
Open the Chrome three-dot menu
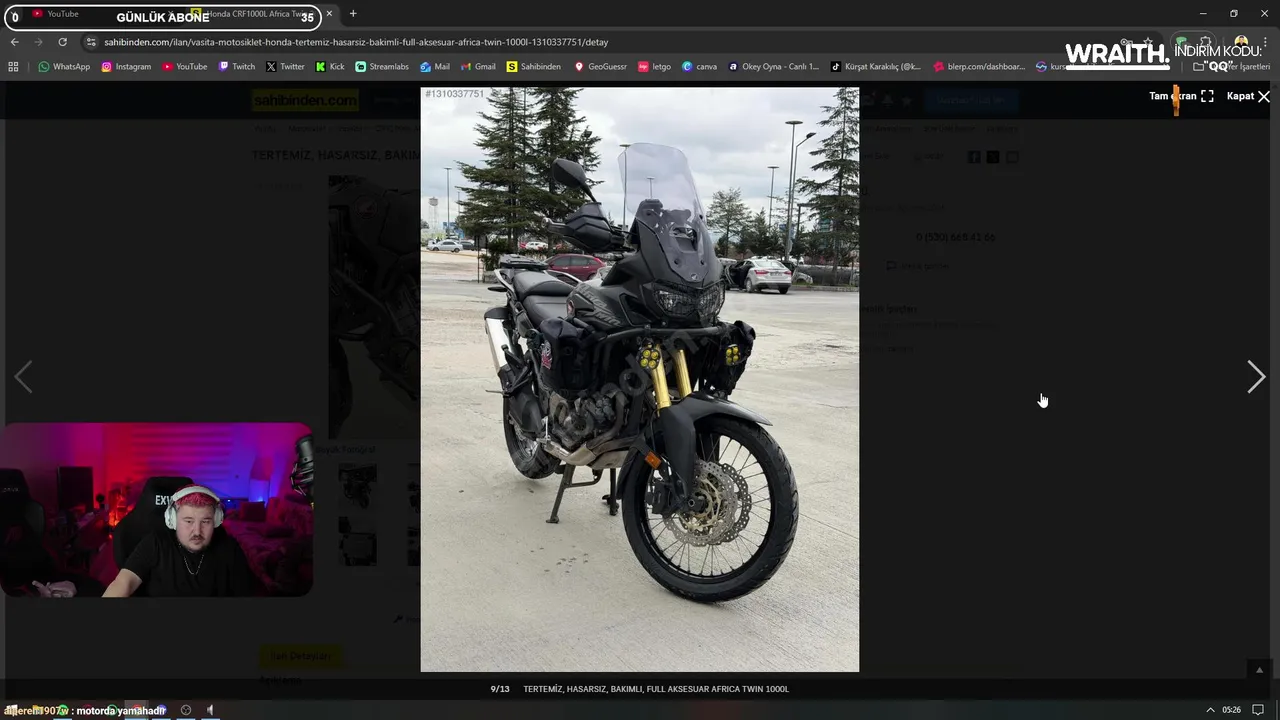pos(1266,42)
